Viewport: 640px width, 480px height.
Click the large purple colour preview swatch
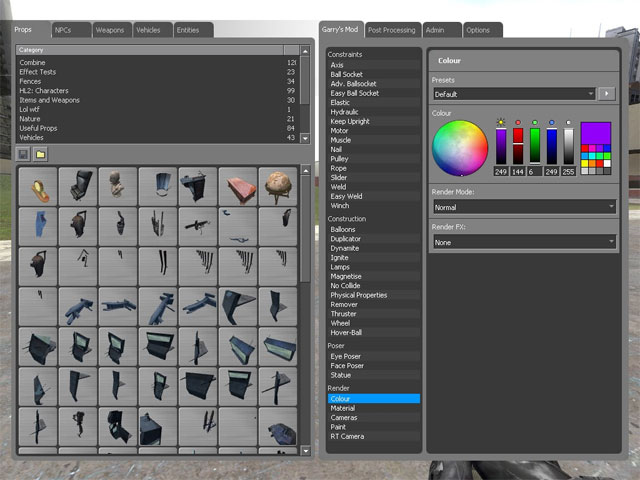point(596,135)
